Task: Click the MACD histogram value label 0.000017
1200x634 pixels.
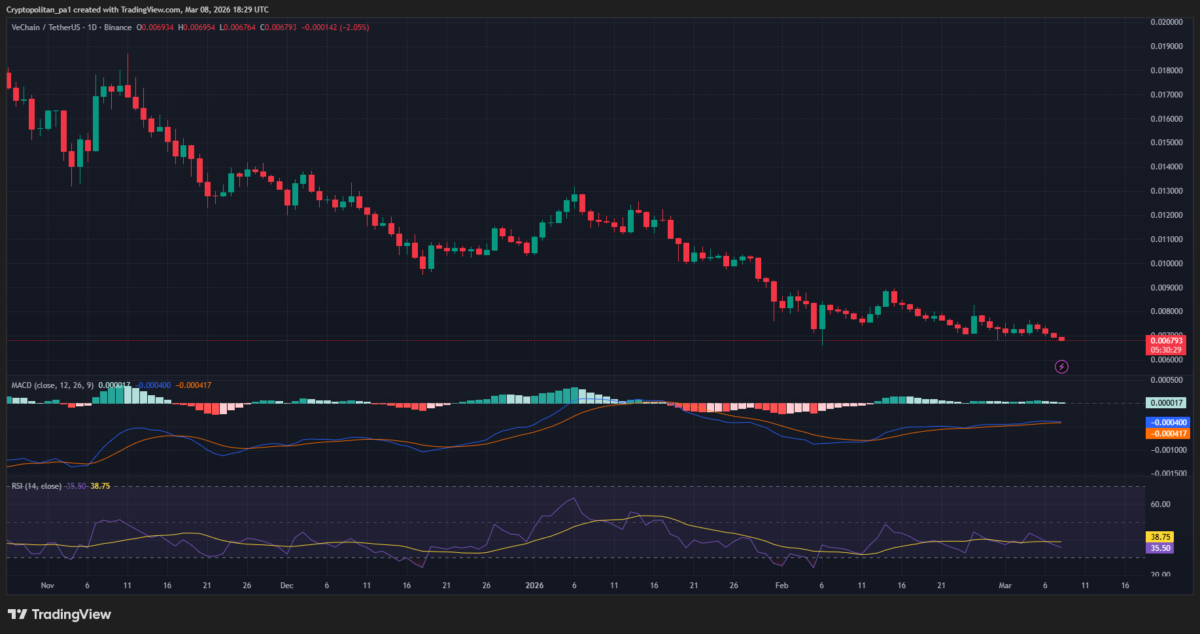Action: click(x=1166, y=402)
